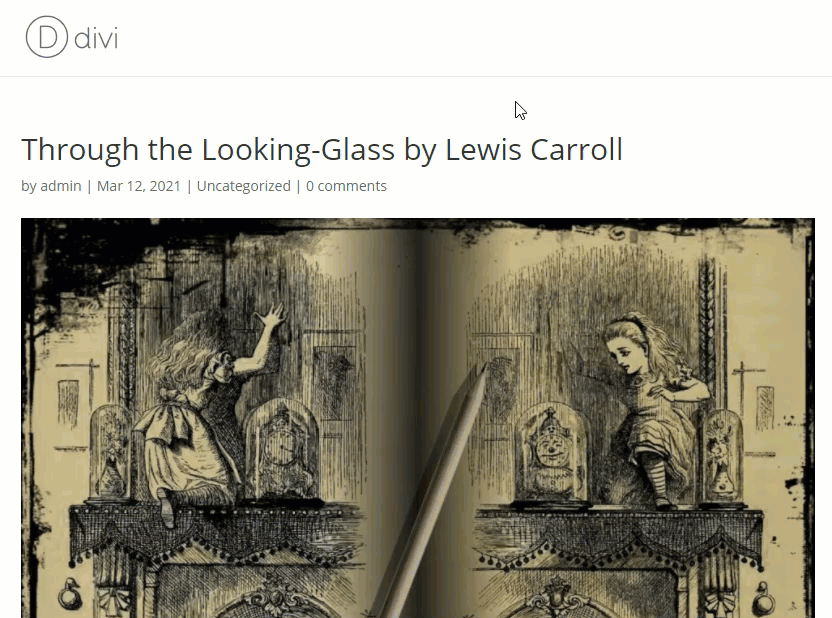Click the smiling clock under the glass dome
This screenshot has width=832, height=618.
click(551, 451)
